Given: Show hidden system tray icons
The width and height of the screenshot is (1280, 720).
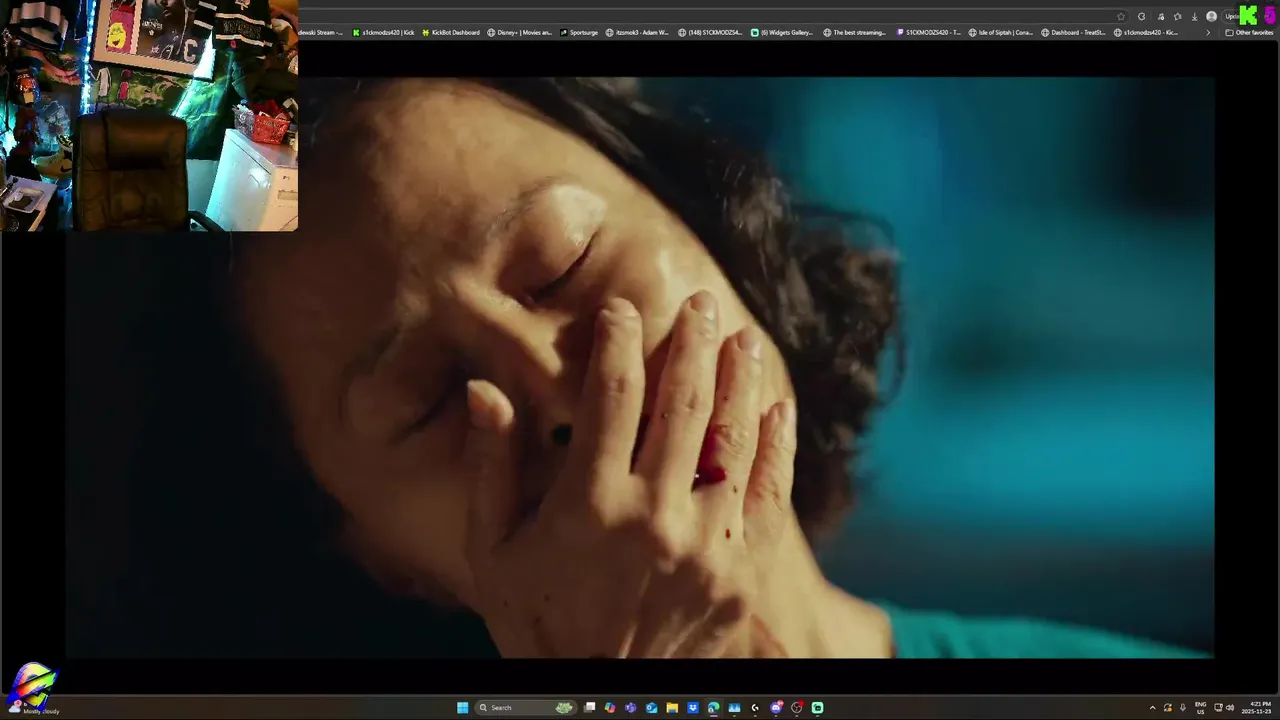Looking at the screenshot, I should (x=1152, y=707).
